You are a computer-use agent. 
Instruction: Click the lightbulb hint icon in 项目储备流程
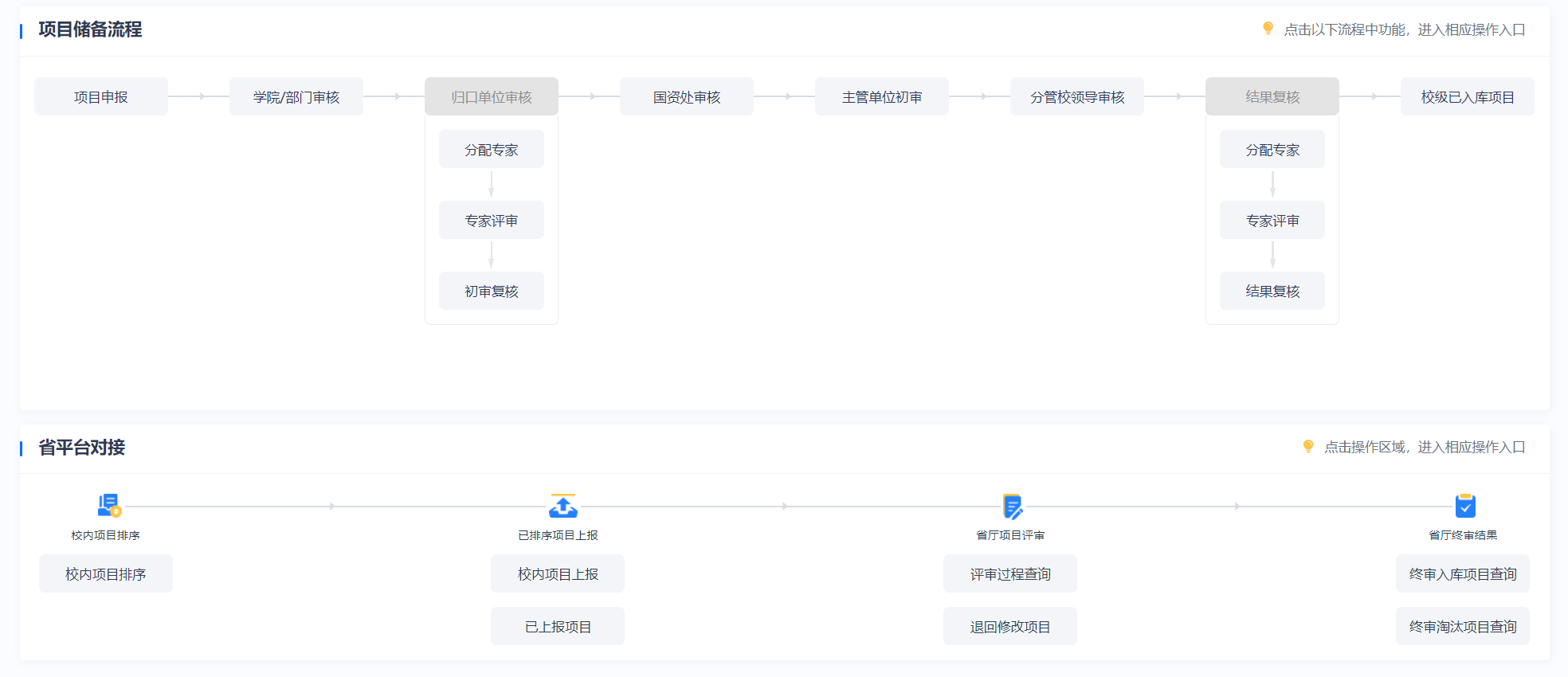tap(1268, 29)
